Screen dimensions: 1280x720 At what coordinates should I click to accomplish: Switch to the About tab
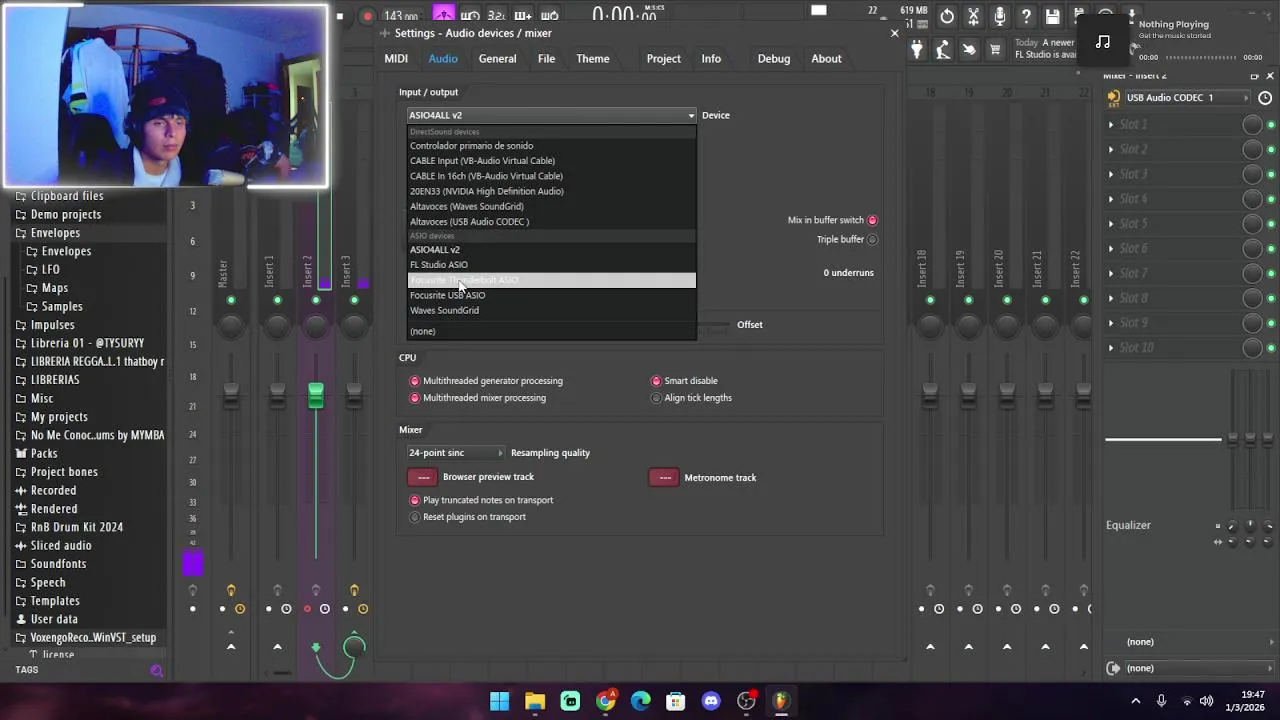pos(826,59)
